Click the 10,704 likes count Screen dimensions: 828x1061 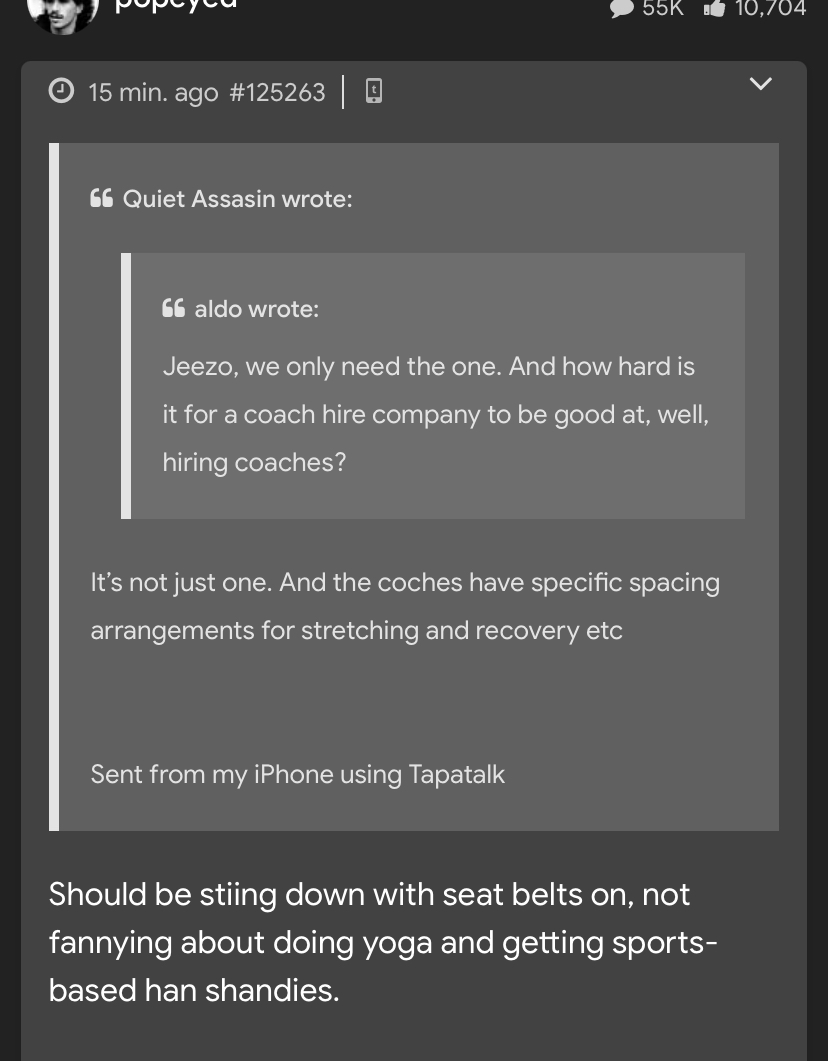pos(770,8)
